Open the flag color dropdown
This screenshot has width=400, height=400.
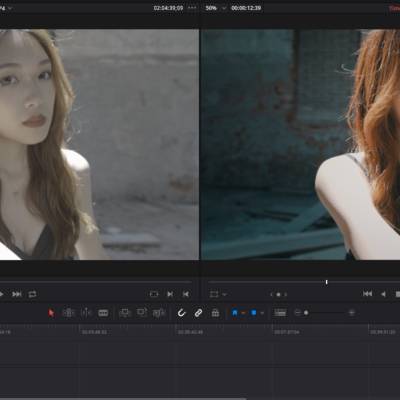(243, 313)
